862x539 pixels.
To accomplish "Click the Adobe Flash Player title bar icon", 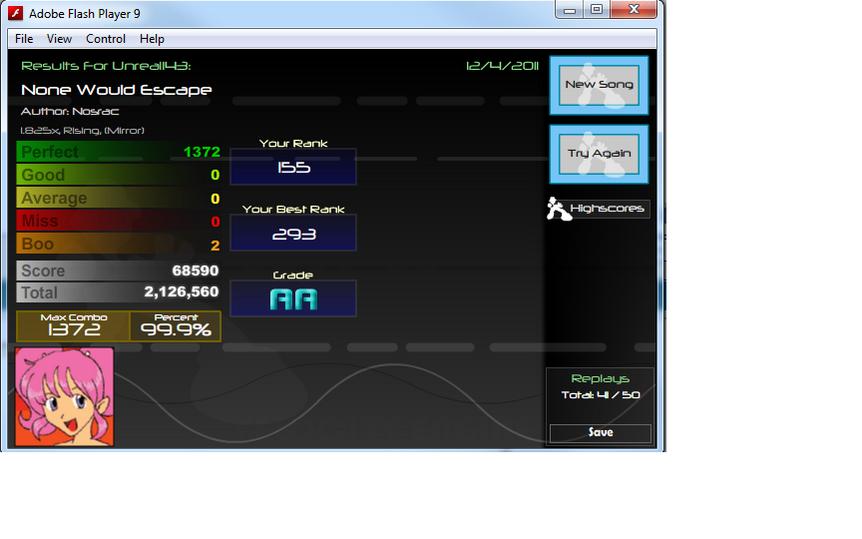I will click(x=15, y=13).
